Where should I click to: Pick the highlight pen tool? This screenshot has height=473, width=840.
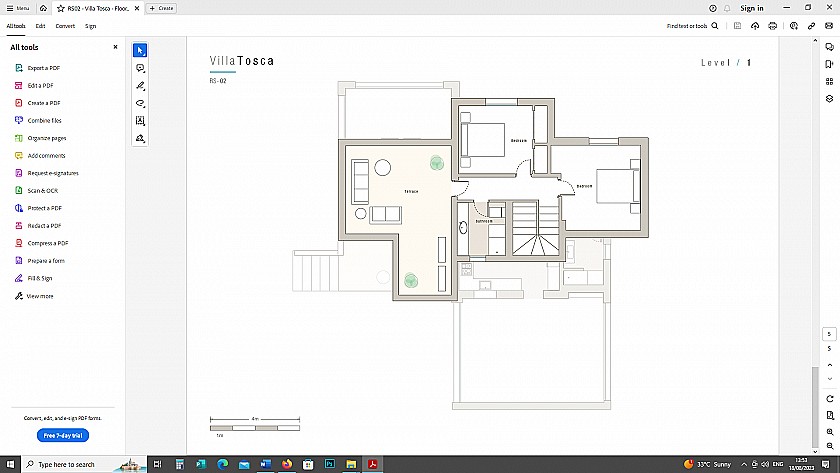[140, 86]
